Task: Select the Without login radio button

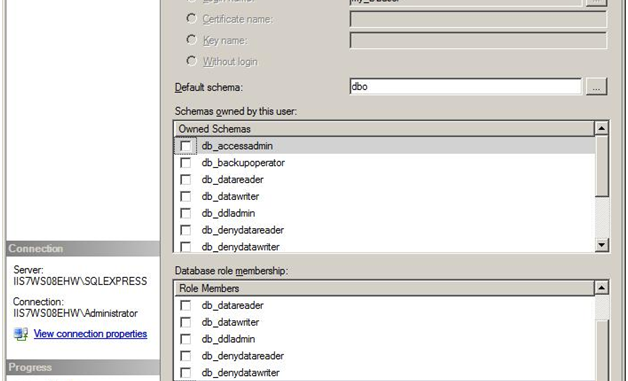Action: pos(191,61)
